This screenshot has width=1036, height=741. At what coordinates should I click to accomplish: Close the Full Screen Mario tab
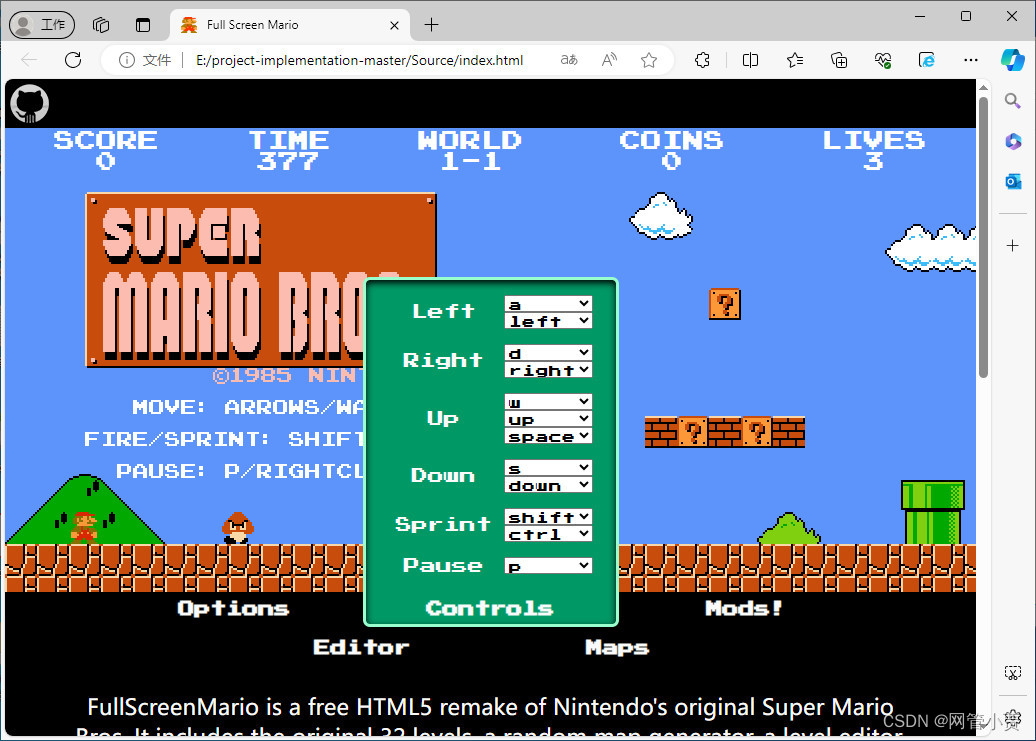click(394, 25)
